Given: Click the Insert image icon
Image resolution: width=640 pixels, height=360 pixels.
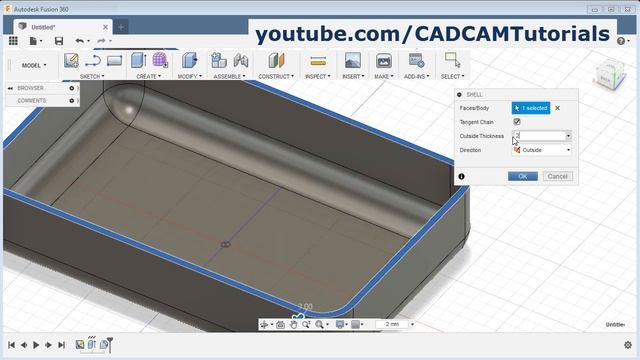Looking at the screenshot, I should [x=353, y=60].
